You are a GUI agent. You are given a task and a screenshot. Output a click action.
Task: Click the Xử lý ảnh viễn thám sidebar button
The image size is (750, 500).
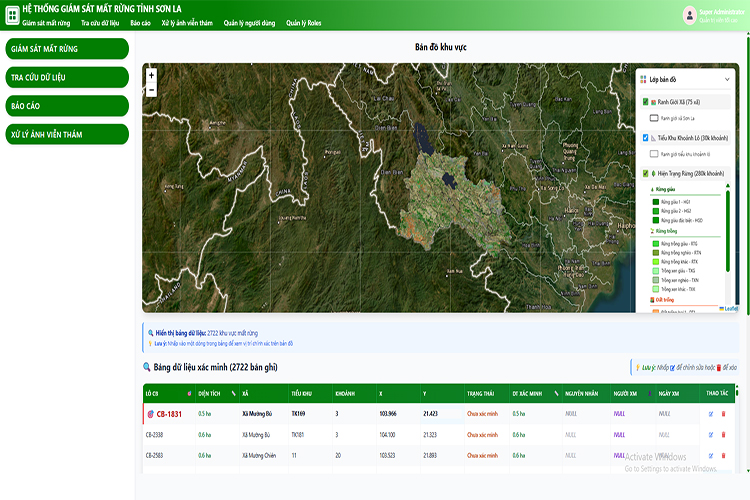coord(65,134)
